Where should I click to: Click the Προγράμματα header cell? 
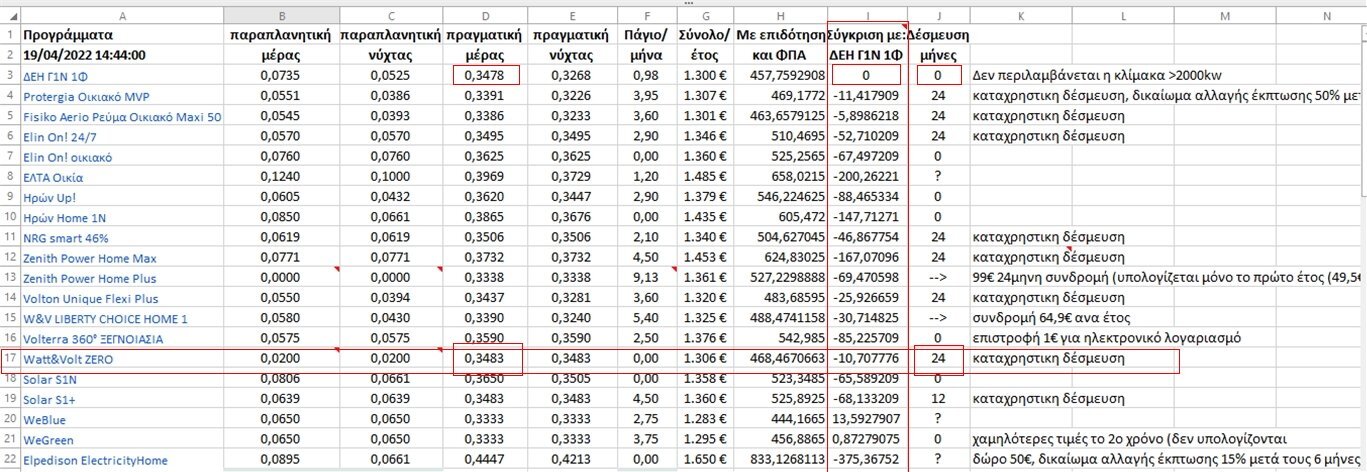(121, 35)
